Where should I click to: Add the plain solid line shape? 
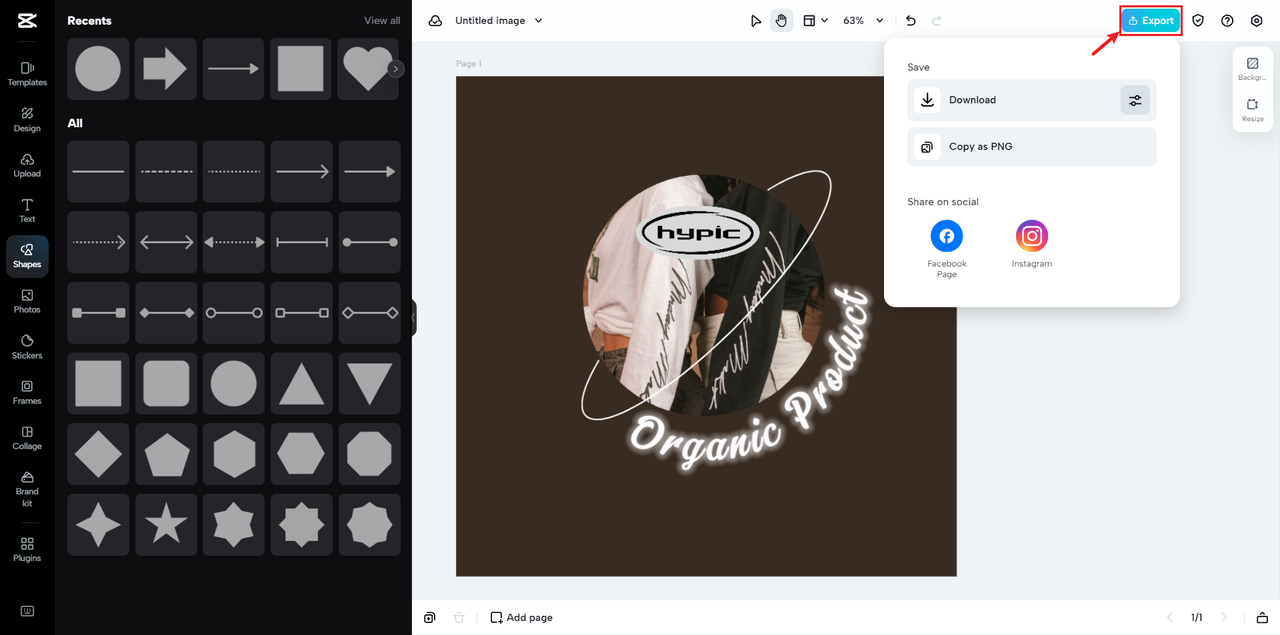click(x=98, y=171)
